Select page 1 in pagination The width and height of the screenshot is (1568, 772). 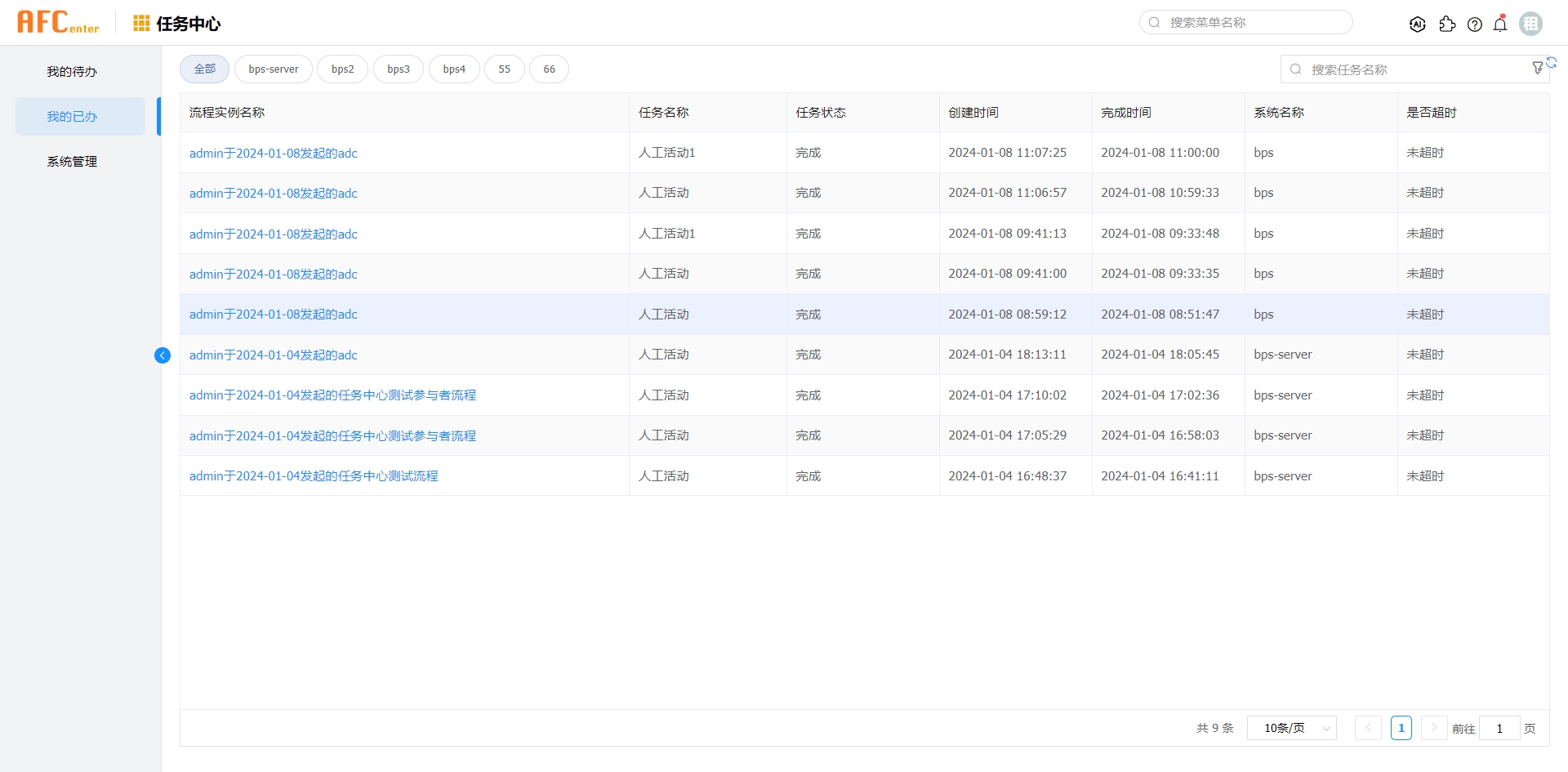1401,727
